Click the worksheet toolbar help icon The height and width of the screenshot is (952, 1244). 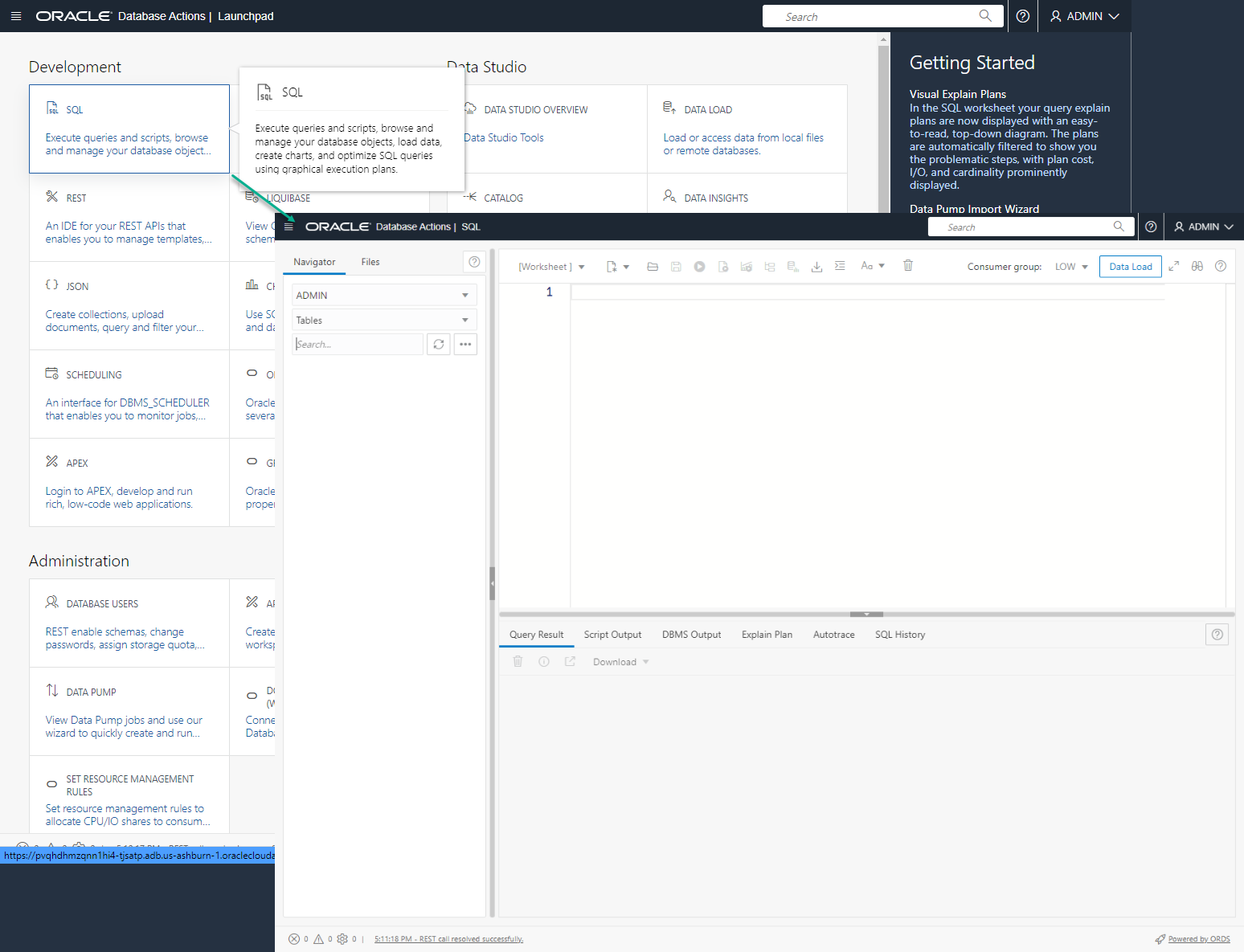[1221, 266]
